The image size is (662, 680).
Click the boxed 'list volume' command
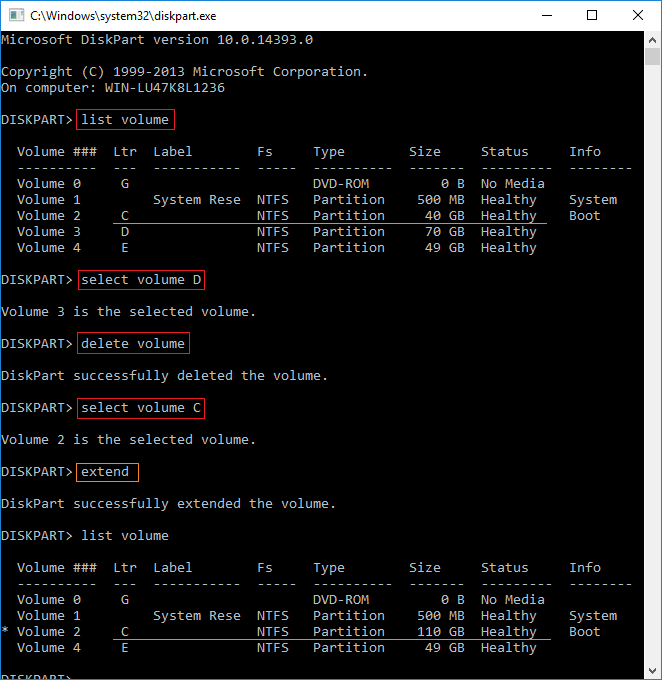pos(125,120)
